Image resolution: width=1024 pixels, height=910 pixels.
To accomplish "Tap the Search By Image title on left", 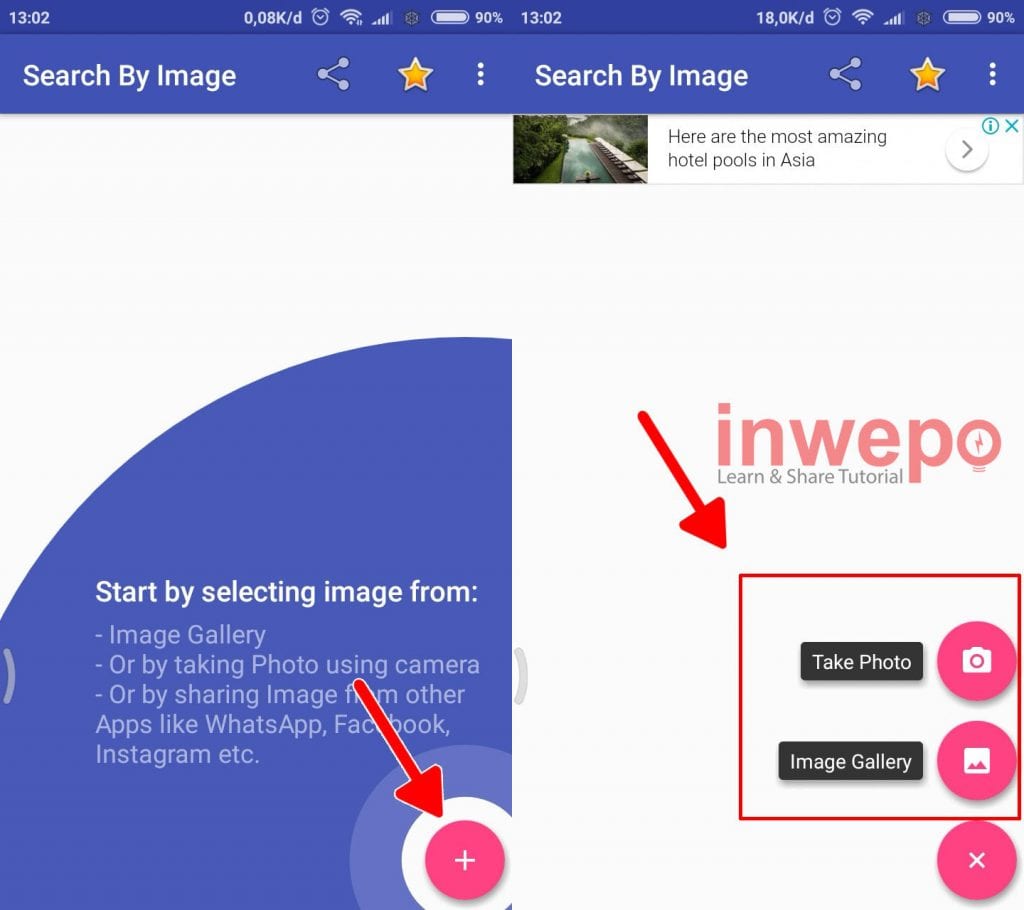I will [129, 76].
